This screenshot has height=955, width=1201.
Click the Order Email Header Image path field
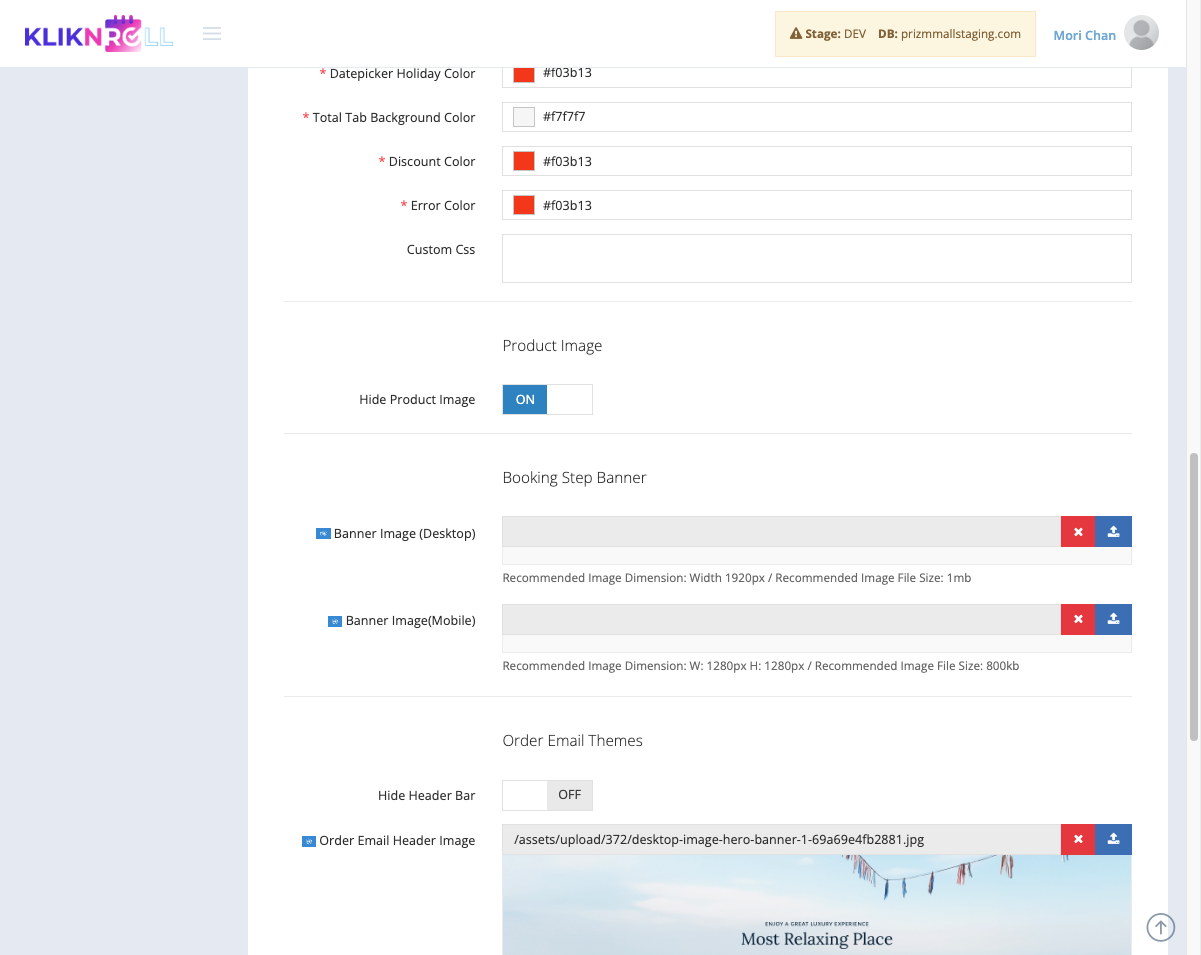point(781,840)
